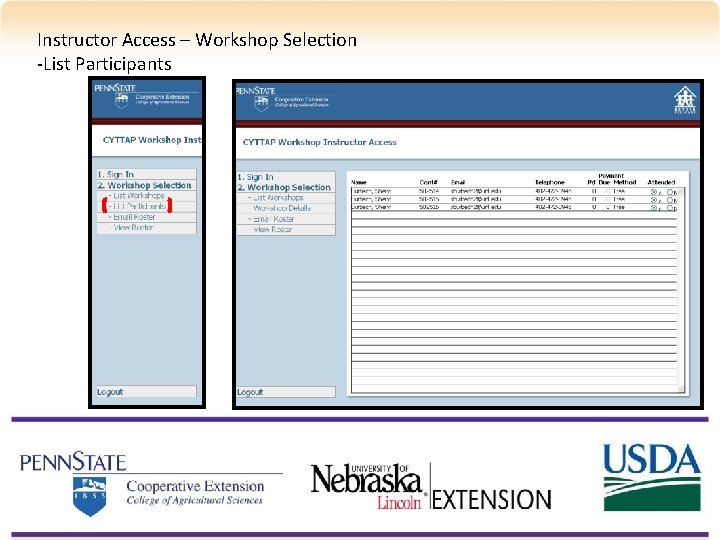Click the email address in the second participant row
The height and width of the screenshot is (540, 720).
pos(476,199)
